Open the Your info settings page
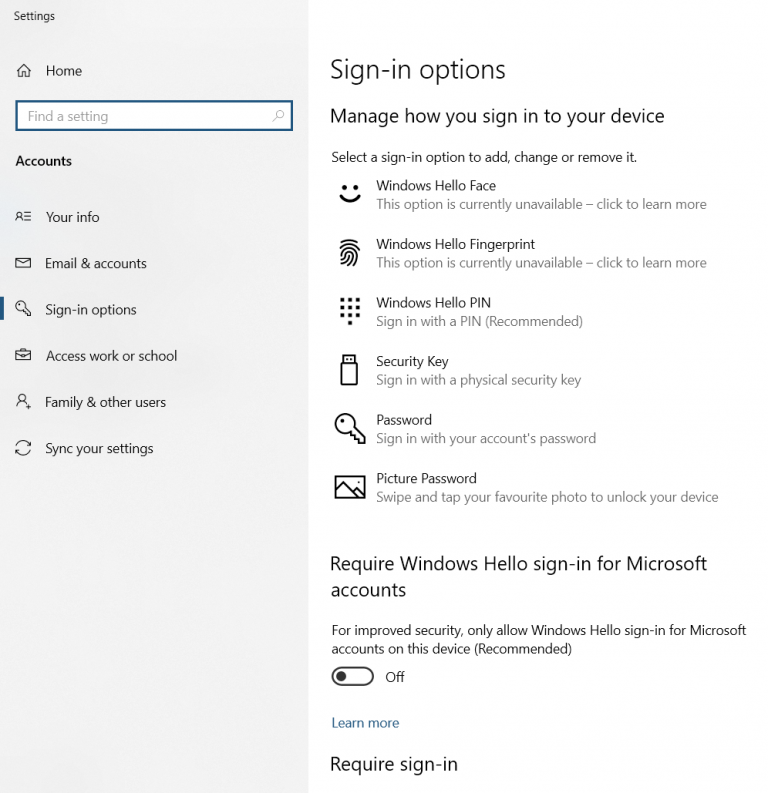This screenshot has height=793, width=768. point(72,217)
